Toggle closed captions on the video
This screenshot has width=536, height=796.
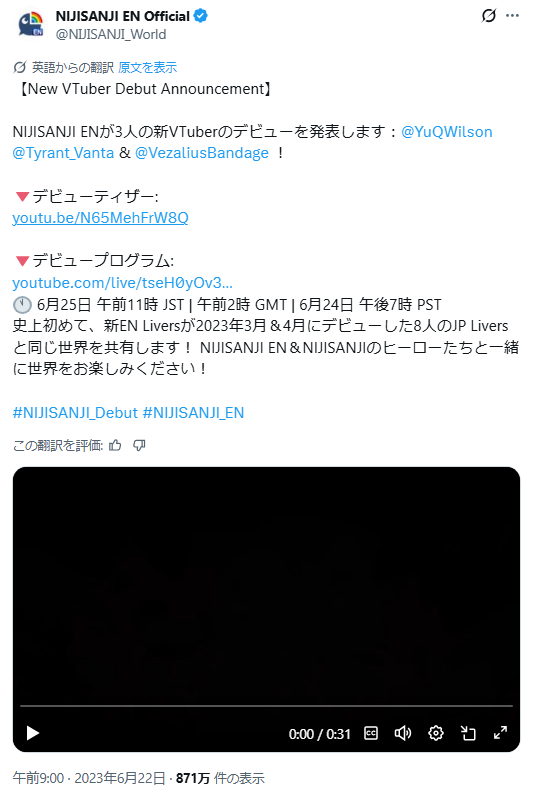[371, 733]
